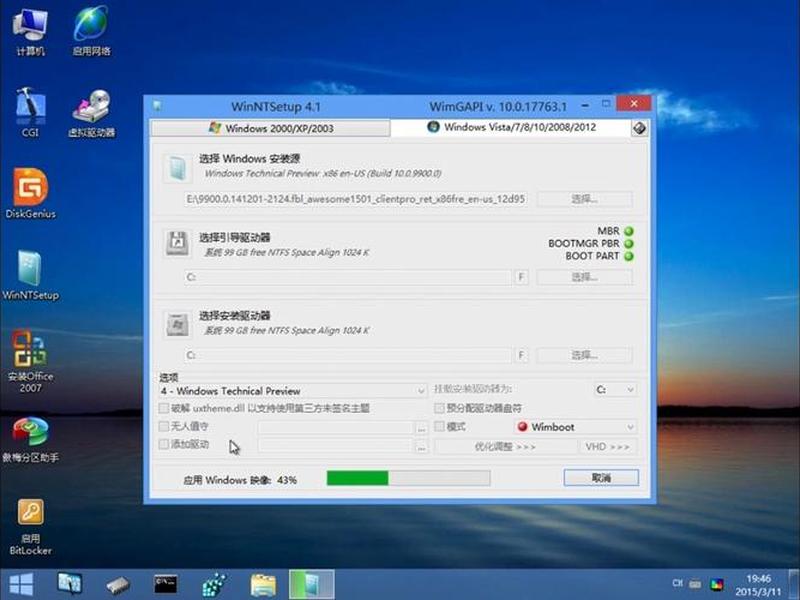The height and width of the screenshot is (600, 800).
Task: Toggle the 模式 checkbox
Action: [x=439, y=426]
